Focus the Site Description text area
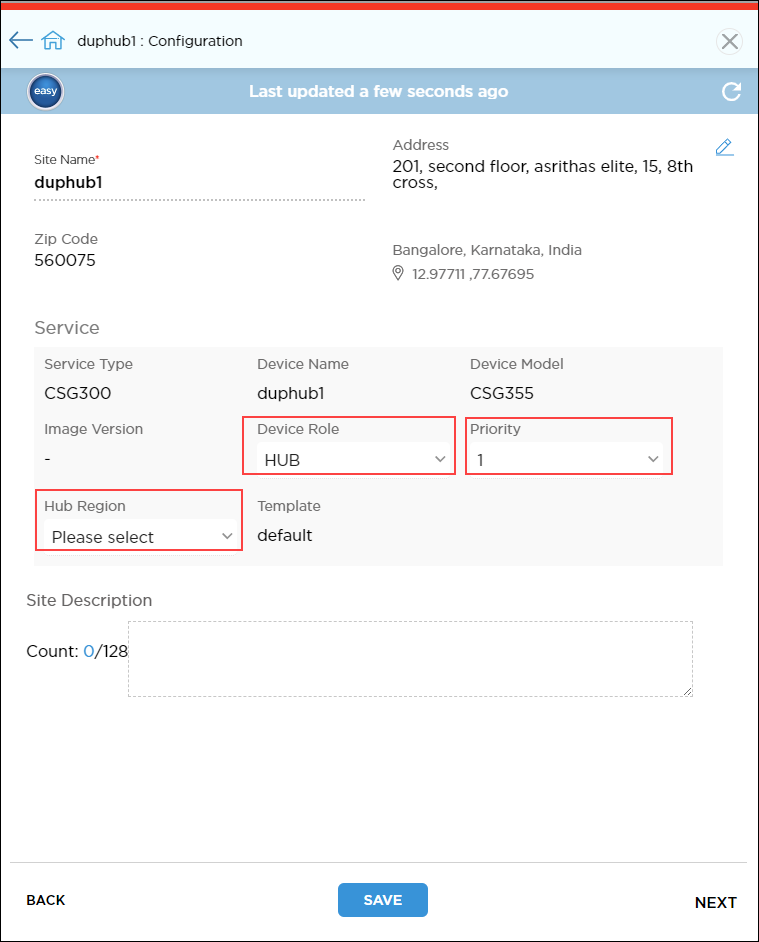759x942 pixels. point(410,658)
